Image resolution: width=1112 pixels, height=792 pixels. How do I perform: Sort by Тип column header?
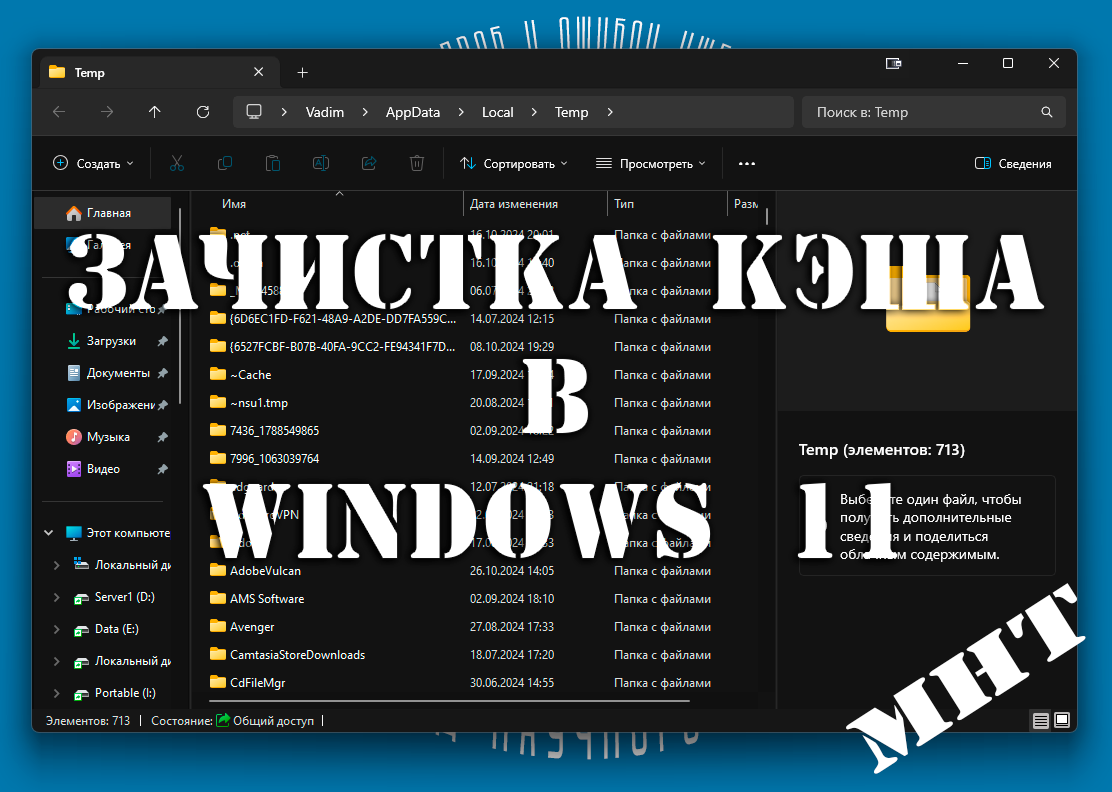click(x=624, y=204)
